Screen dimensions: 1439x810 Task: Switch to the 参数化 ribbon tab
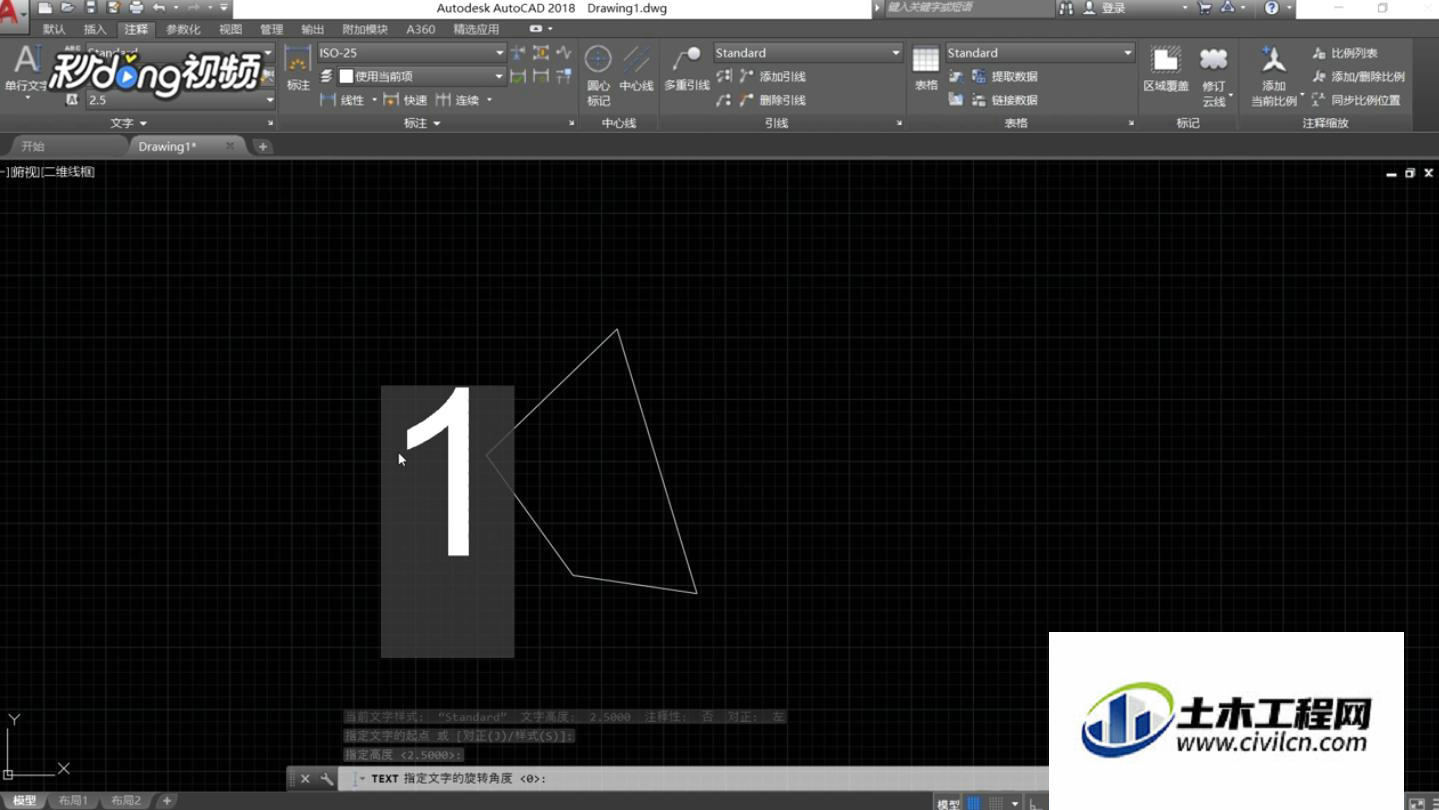183,30
